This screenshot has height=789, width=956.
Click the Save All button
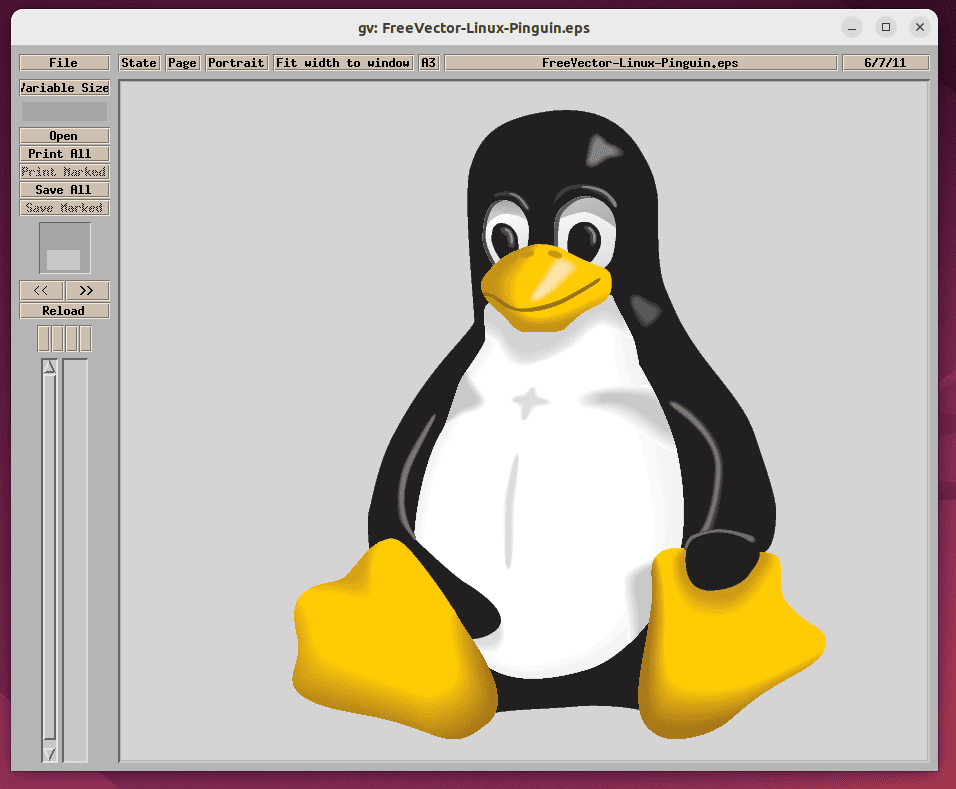[x=64, y=189]
